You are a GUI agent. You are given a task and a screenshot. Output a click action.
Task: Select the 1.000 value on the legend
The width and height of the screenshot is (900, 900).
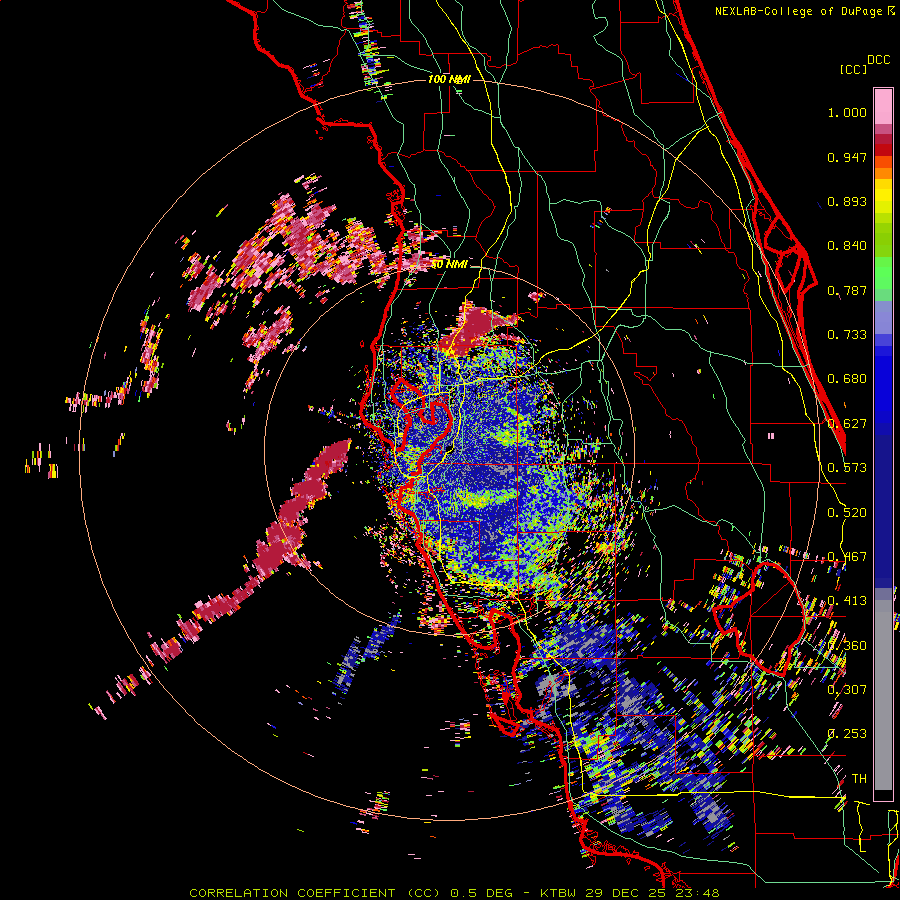pyautogui.click(x=847, y=112)
